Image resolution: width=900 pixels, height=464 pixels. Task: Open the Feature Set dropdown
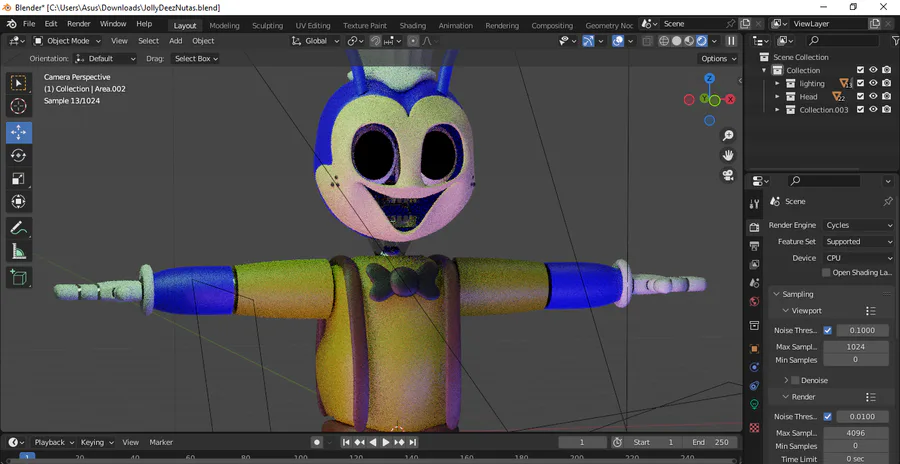[859, 242]
